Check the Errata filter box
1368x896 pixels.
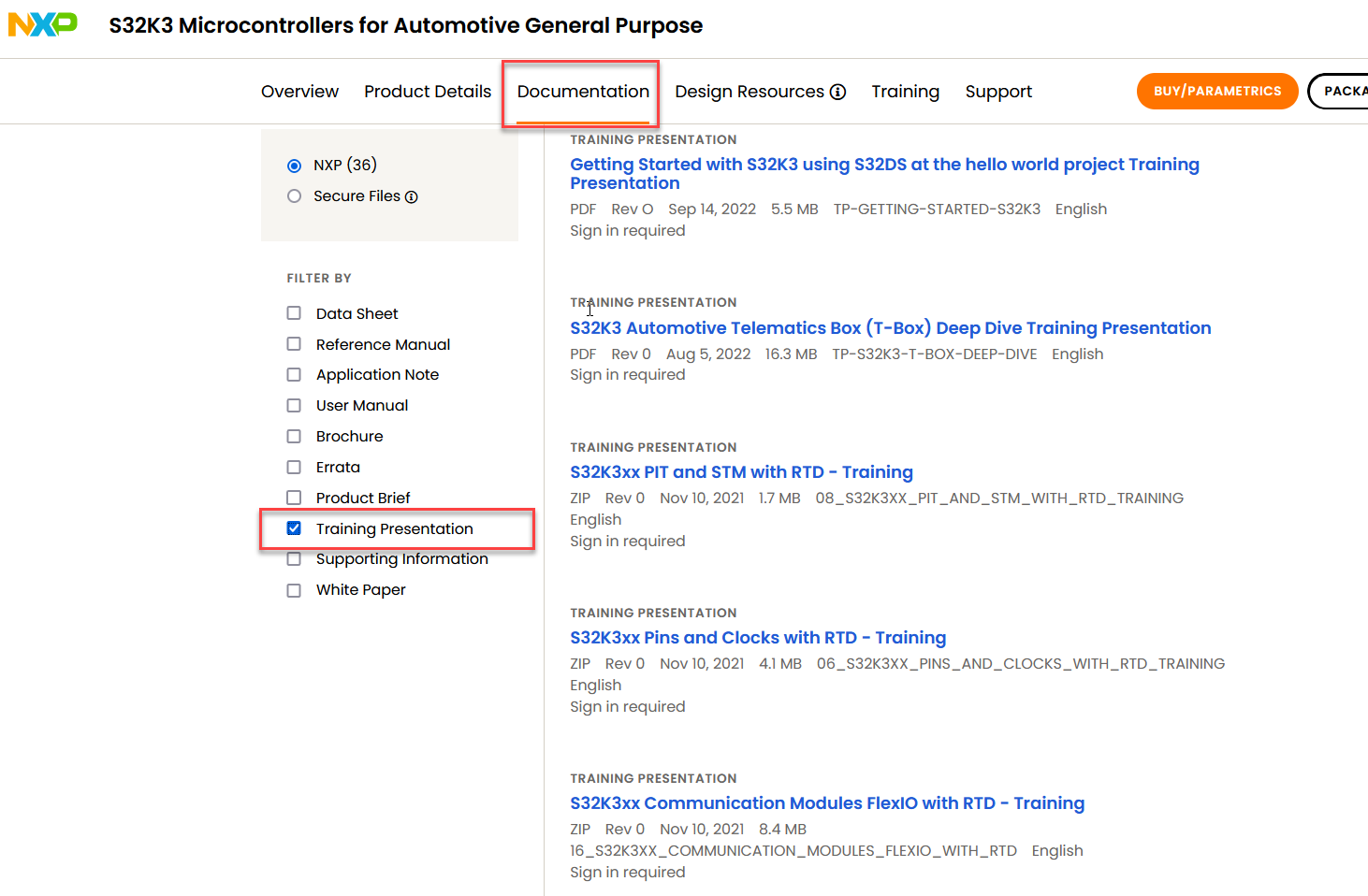click(x=294, y=468)
